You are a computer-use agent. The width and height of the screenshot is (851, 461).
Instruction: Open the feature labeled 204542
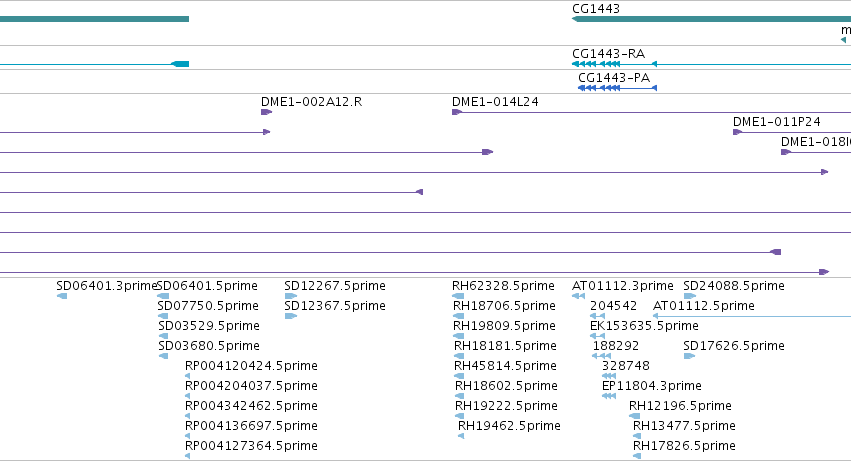[x=613, y=306]
